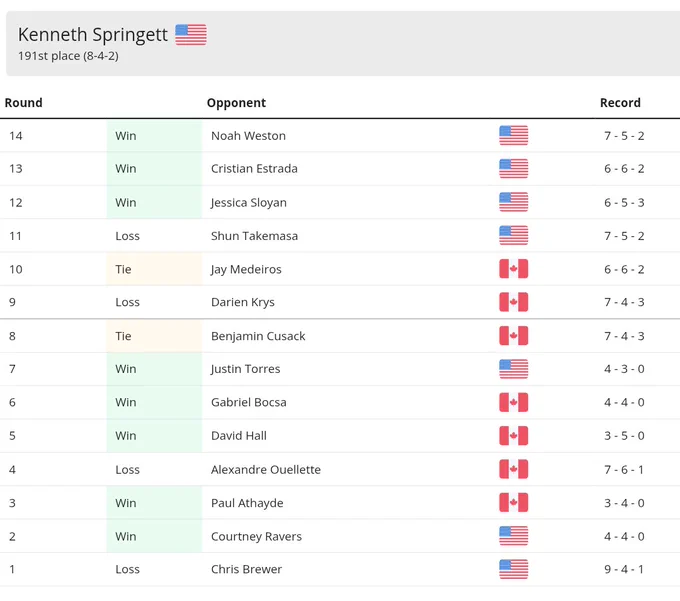This screenshot has width=680, height=601.
Task: Select the Cristian Estrada opponent name
Action: 254,169
